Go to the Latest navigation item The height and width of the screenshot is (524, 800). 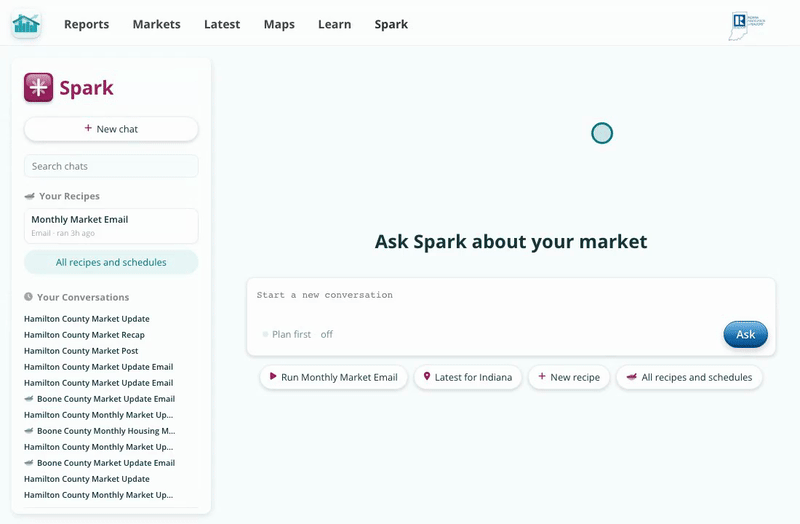222,24
